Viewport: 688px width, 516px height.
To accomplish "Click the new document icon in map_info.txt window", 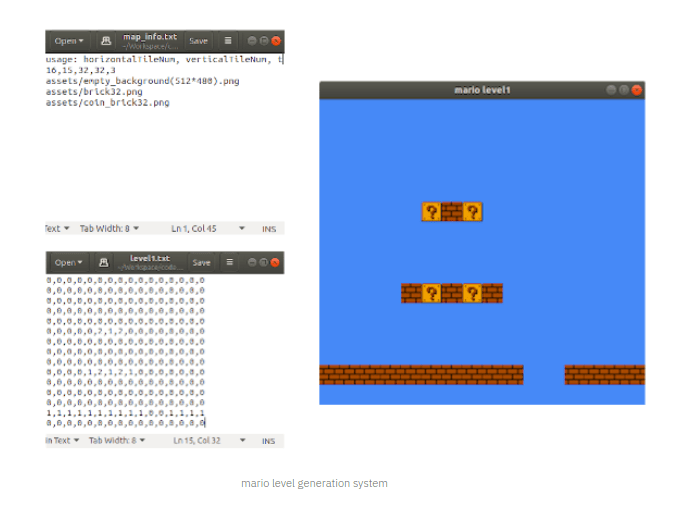I will click(105, 41).
